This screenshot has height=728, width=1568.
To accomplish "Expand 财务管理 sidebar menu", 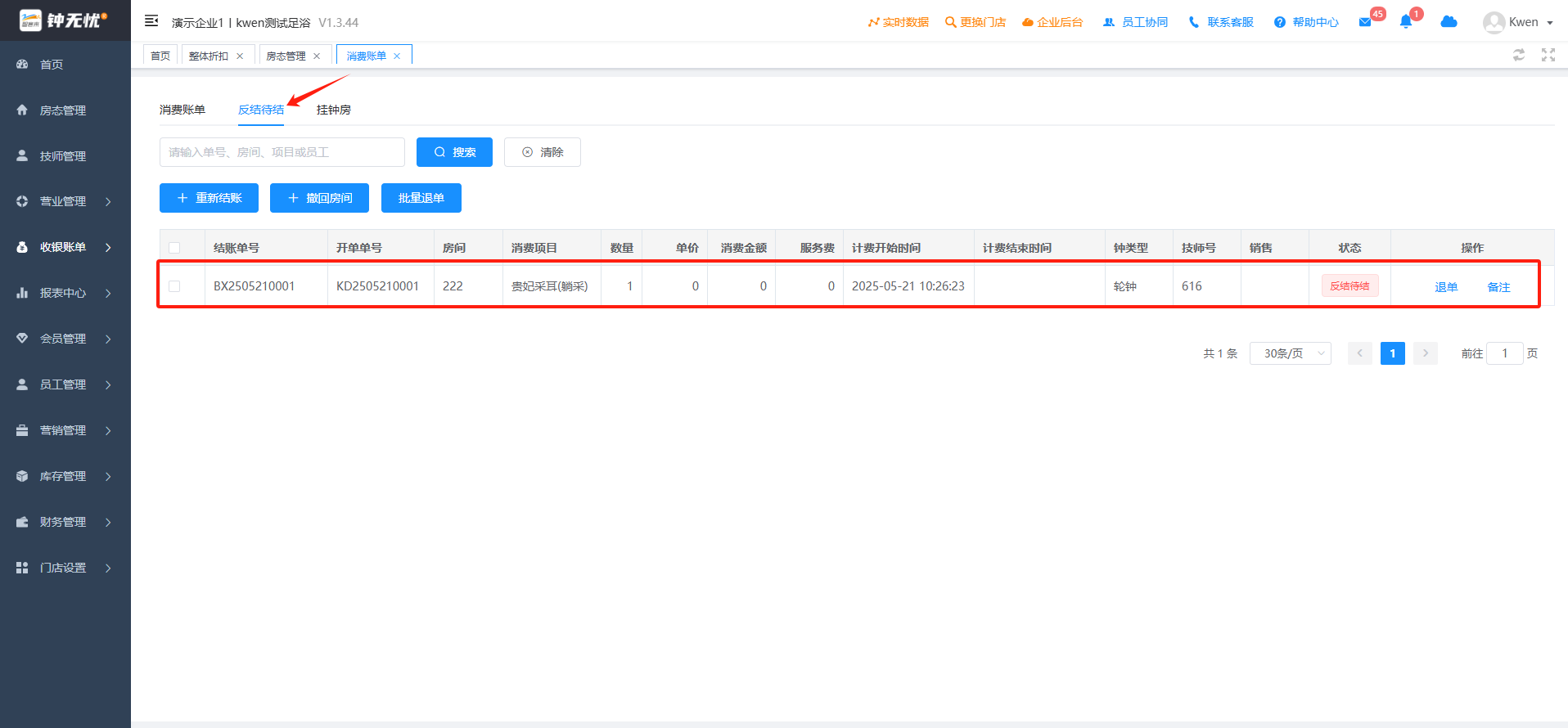I will tap(65, 522).
